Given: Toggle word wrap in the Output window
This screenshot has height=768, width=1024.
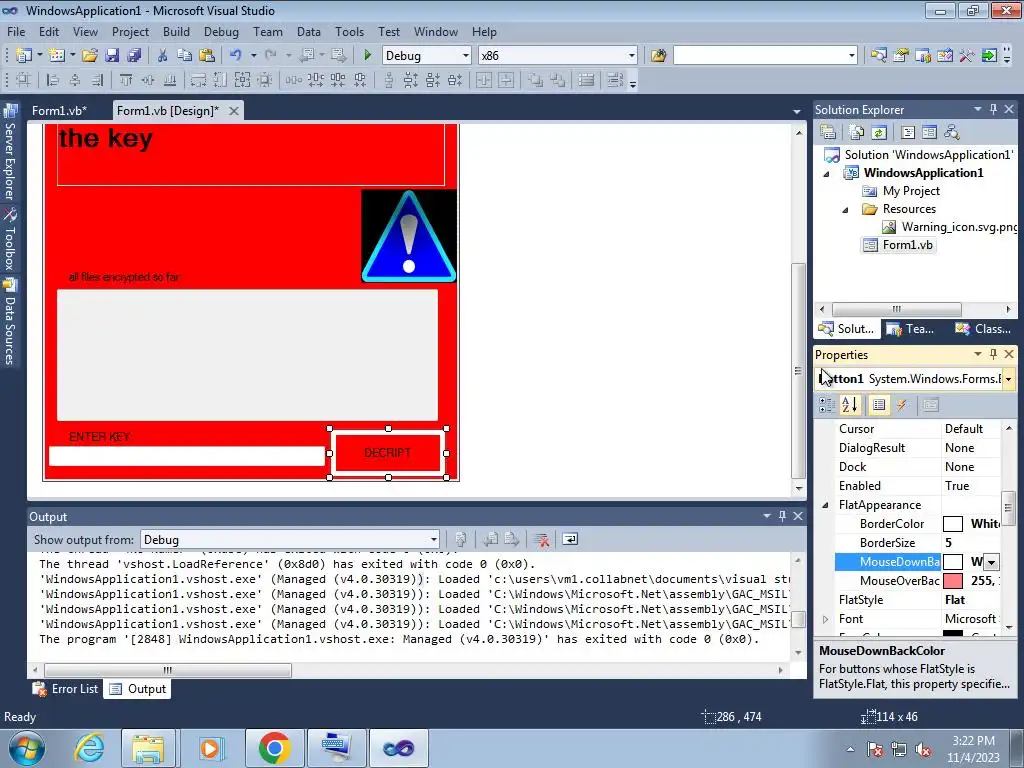Looking at the screenshot, I should [570, 539].
